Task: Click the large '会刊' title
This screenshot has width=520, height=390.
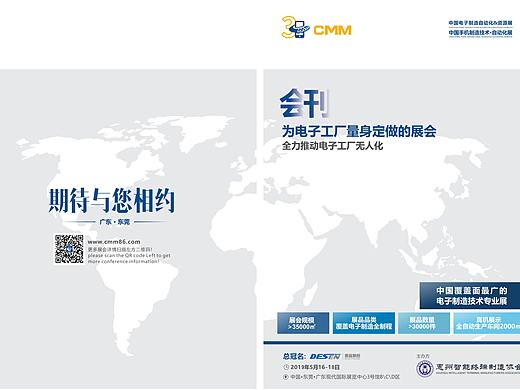Action: 305,103
